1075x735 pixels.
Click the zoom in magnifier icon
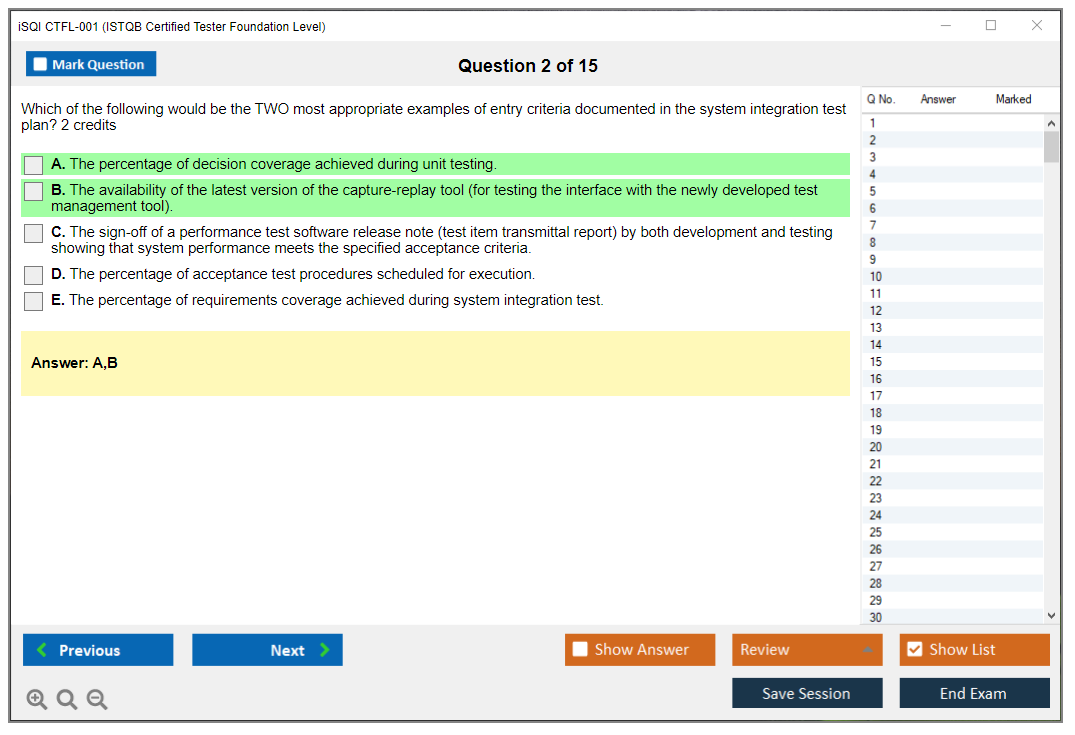click(x=37, y=700)
